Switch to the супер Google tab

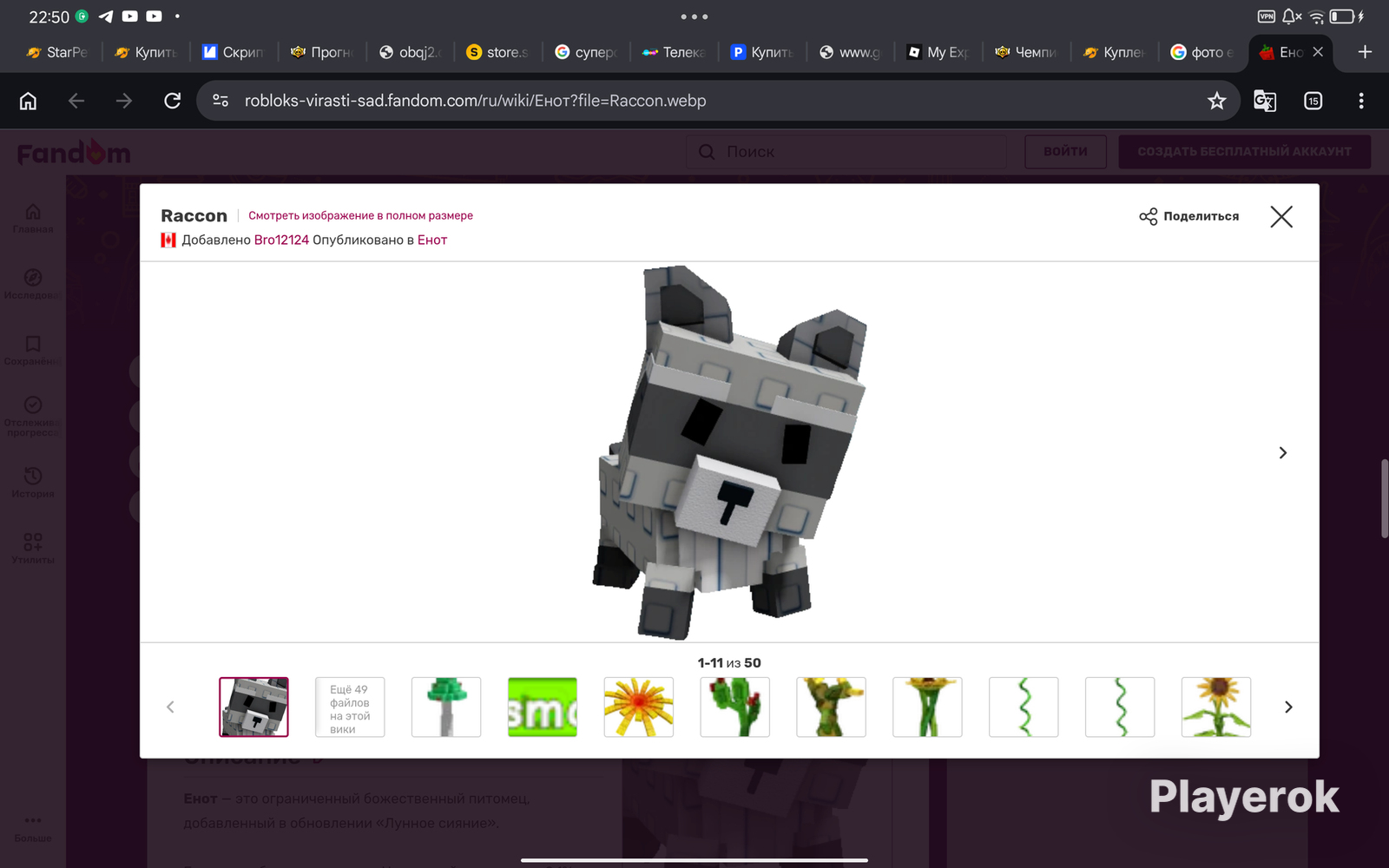click(x=586, y=52)
